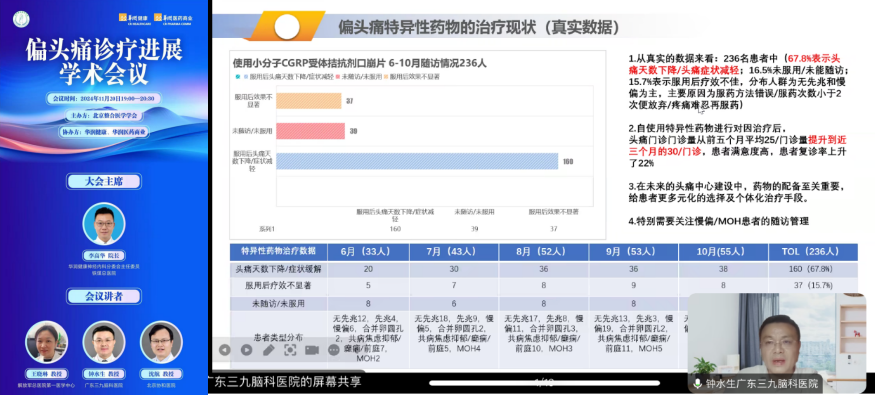Image resolution: width=875 pixels, height=395 pixels.
Task: Click the 特异性药物治疗数据 table header
Action: pos(278,252)
